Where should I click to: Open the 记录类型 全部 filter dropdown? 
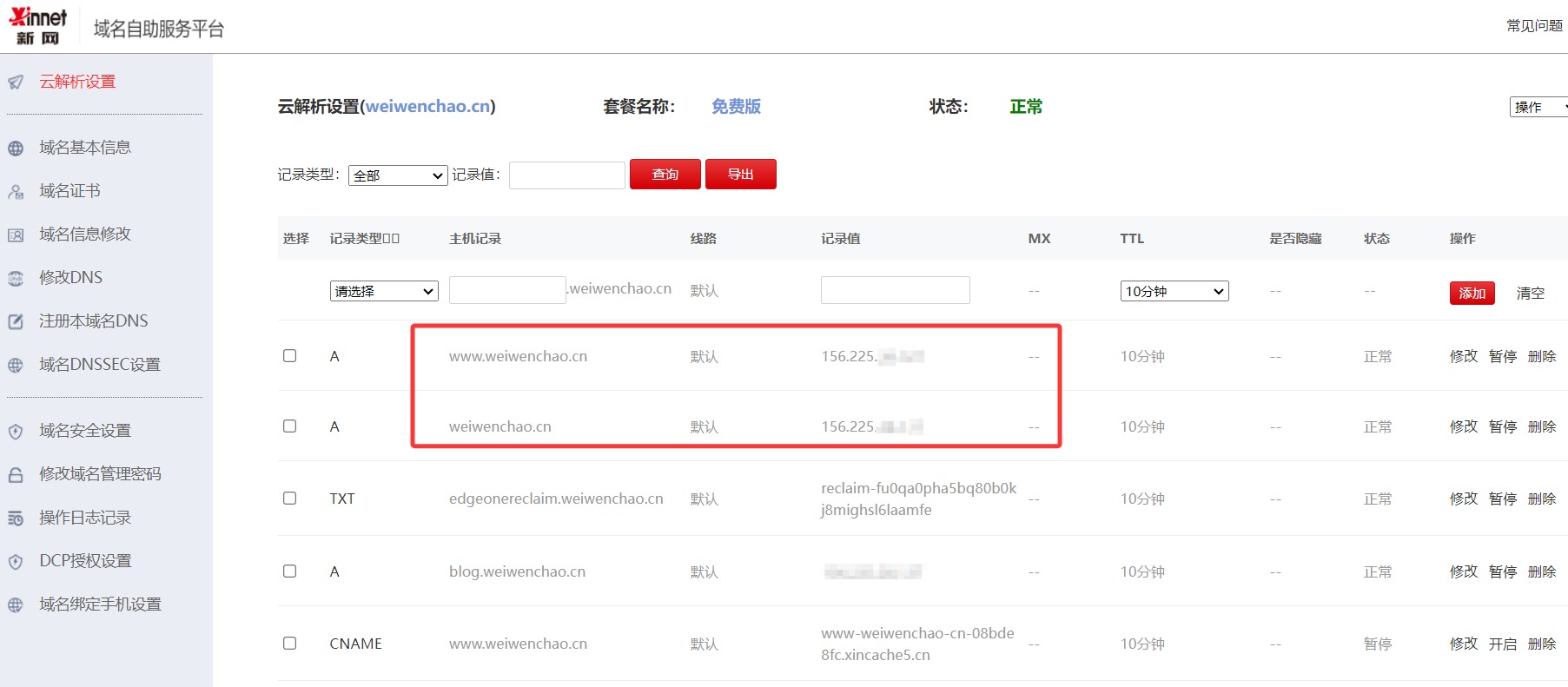(398, 175)
